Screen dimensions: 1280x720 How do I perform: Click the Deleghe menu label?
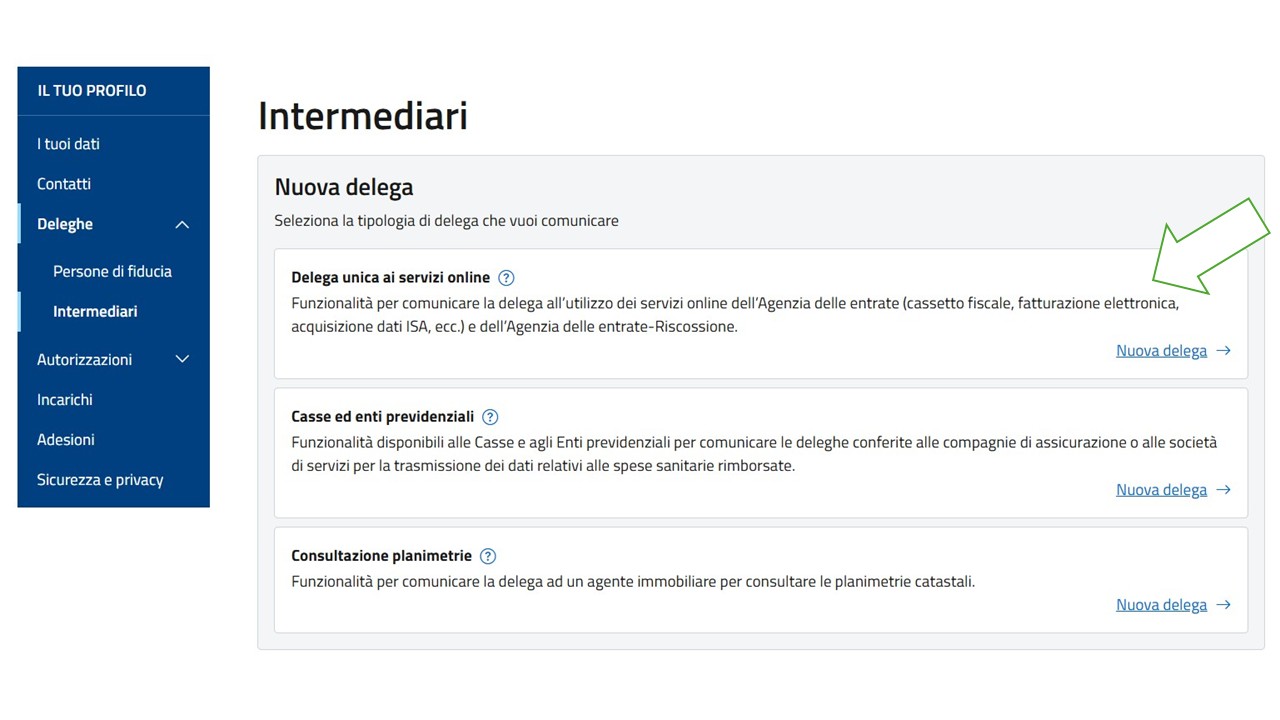pyautogui.click(x=65, y=224)
